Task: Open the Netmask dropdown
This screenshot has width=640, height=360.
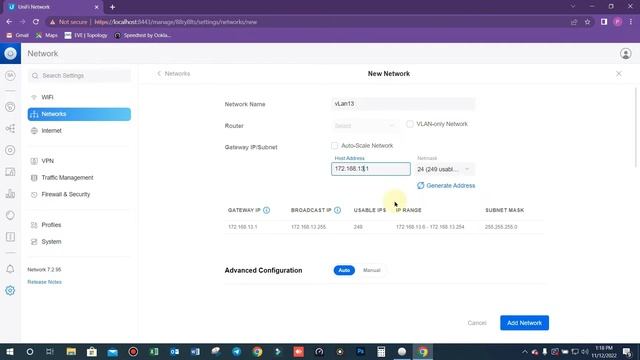Action: tap(444, 169)
